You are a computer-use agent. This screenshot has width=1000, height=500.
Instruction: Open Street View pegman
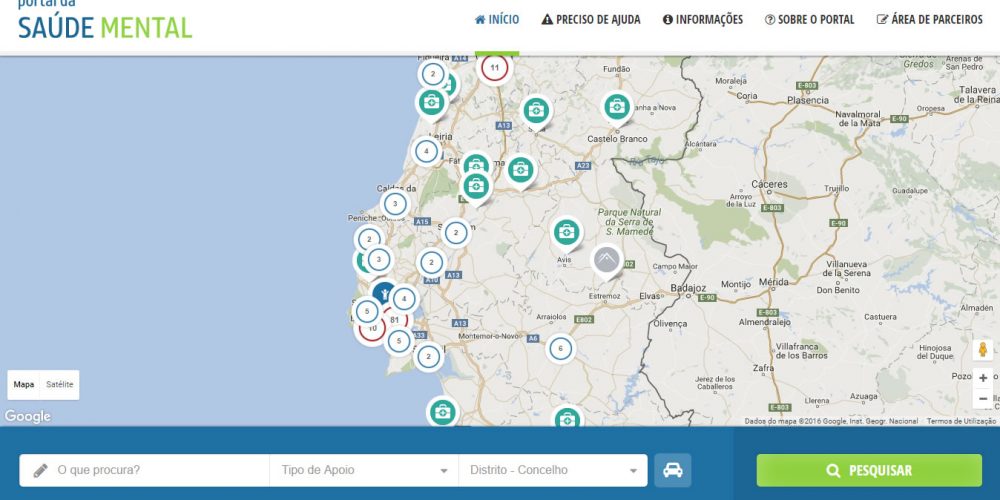click(x=983, y=349)
